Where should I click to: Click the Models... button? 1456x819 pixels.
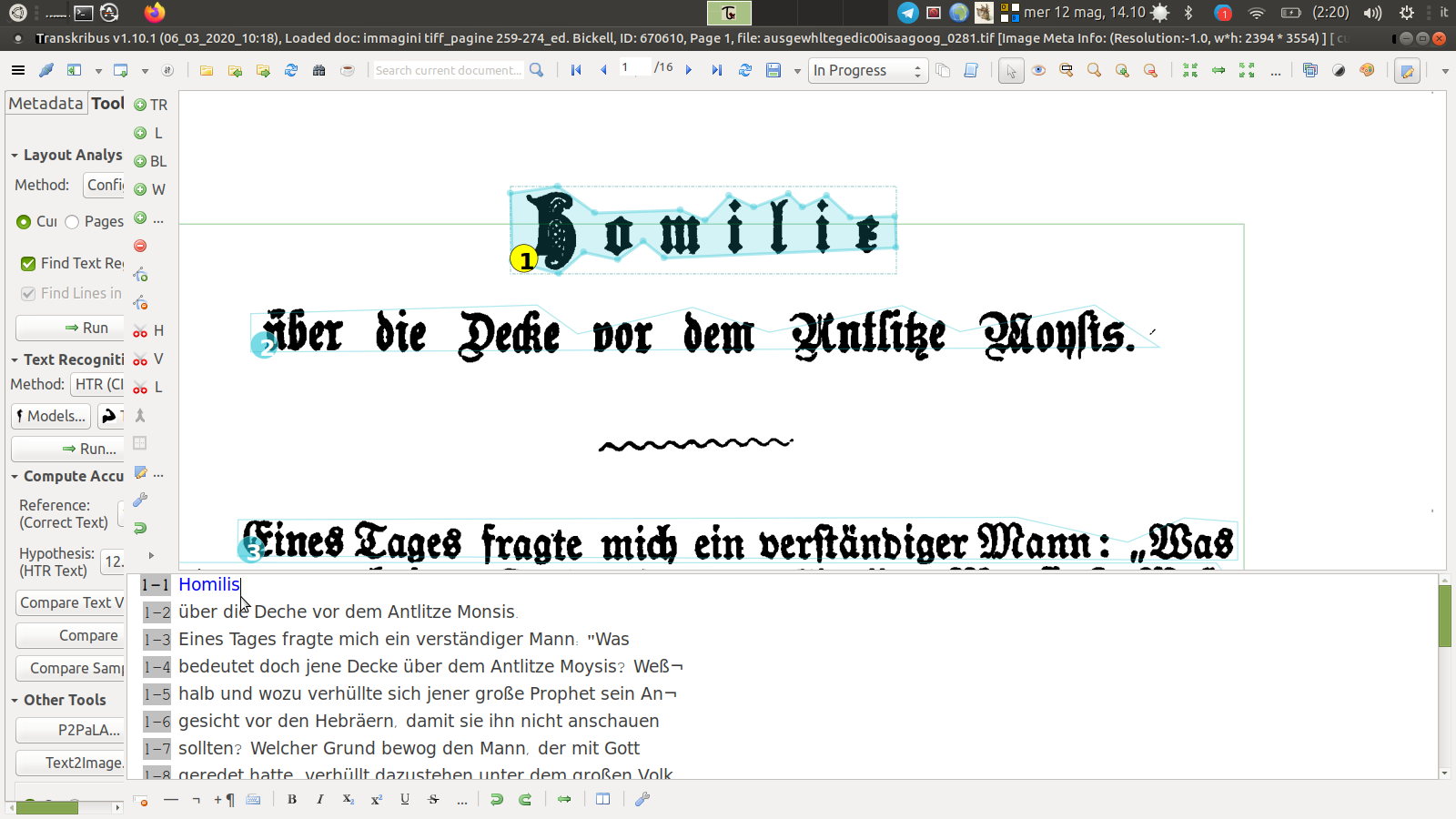tap(51, 416)
